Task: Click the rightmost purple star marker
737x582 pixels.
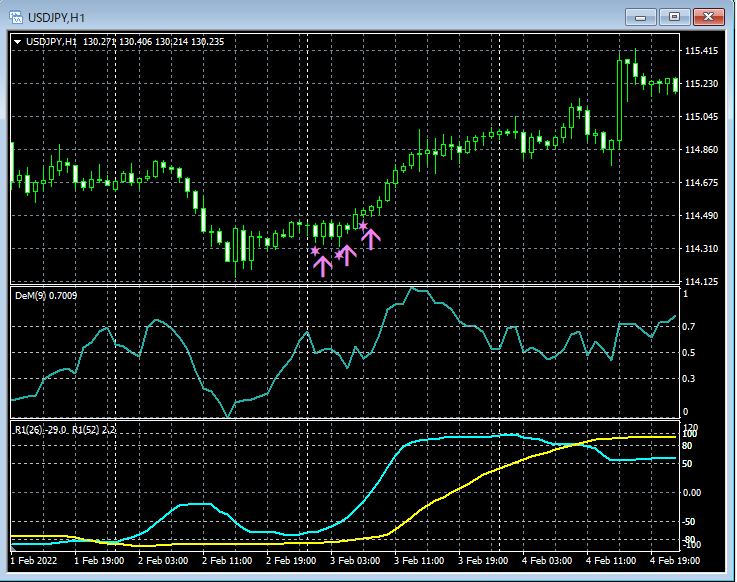Action: pyautogui.click(x=363, y=226)
